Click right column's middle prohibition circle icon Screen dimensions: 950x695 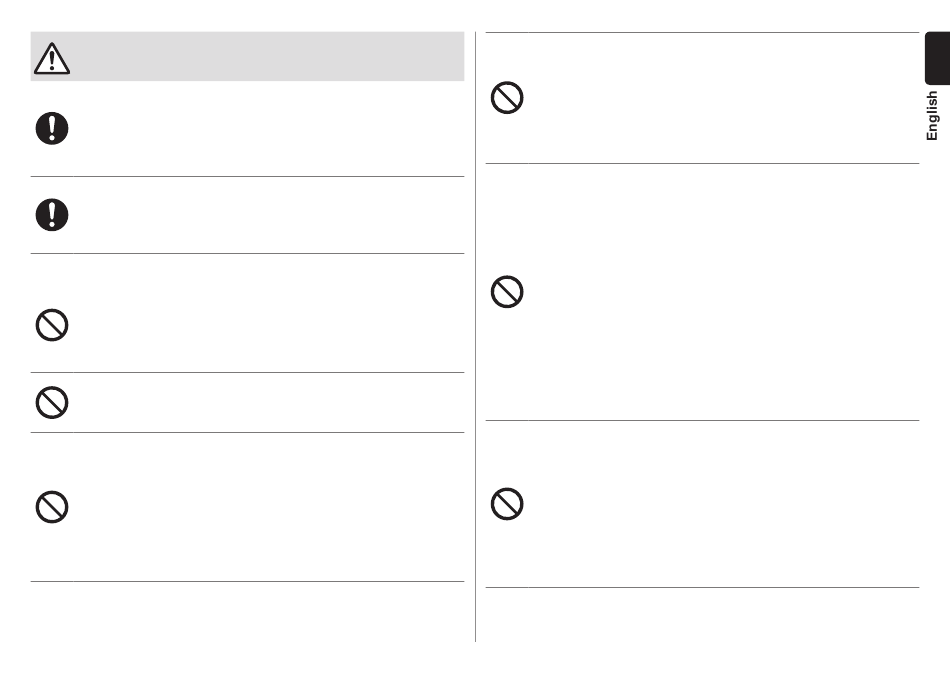507,292
